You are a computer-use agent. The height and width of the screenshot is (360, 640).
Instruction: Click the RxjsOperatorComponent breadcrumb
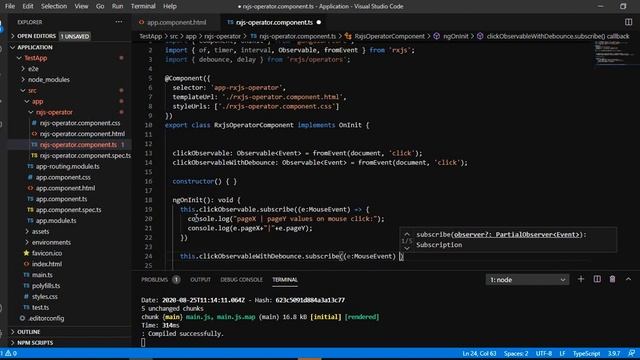coord(389,36)
